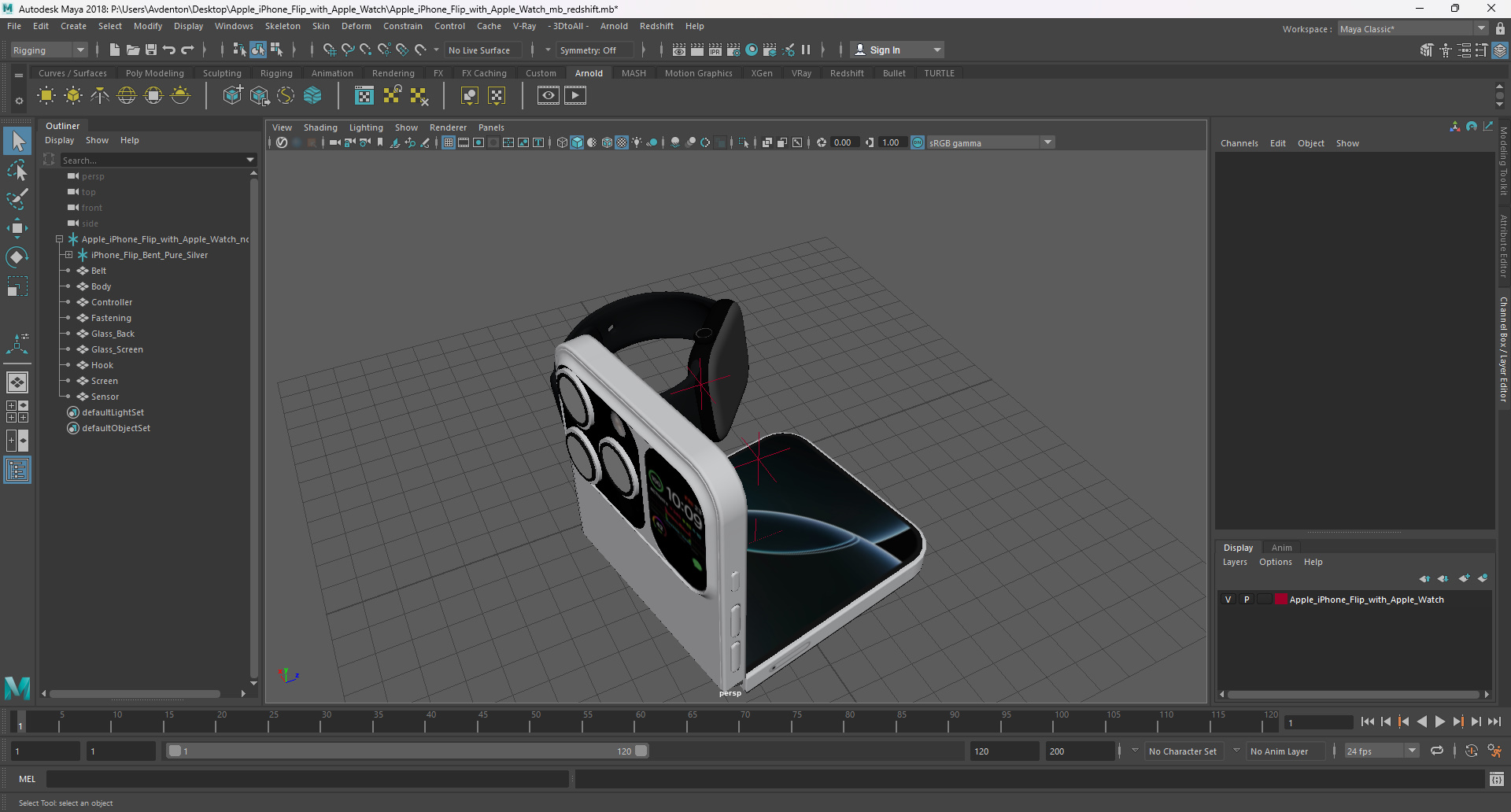Open the Rigging menu set dropdown
This screenshot has height=812, width=1511.
[x=49, y=50]
